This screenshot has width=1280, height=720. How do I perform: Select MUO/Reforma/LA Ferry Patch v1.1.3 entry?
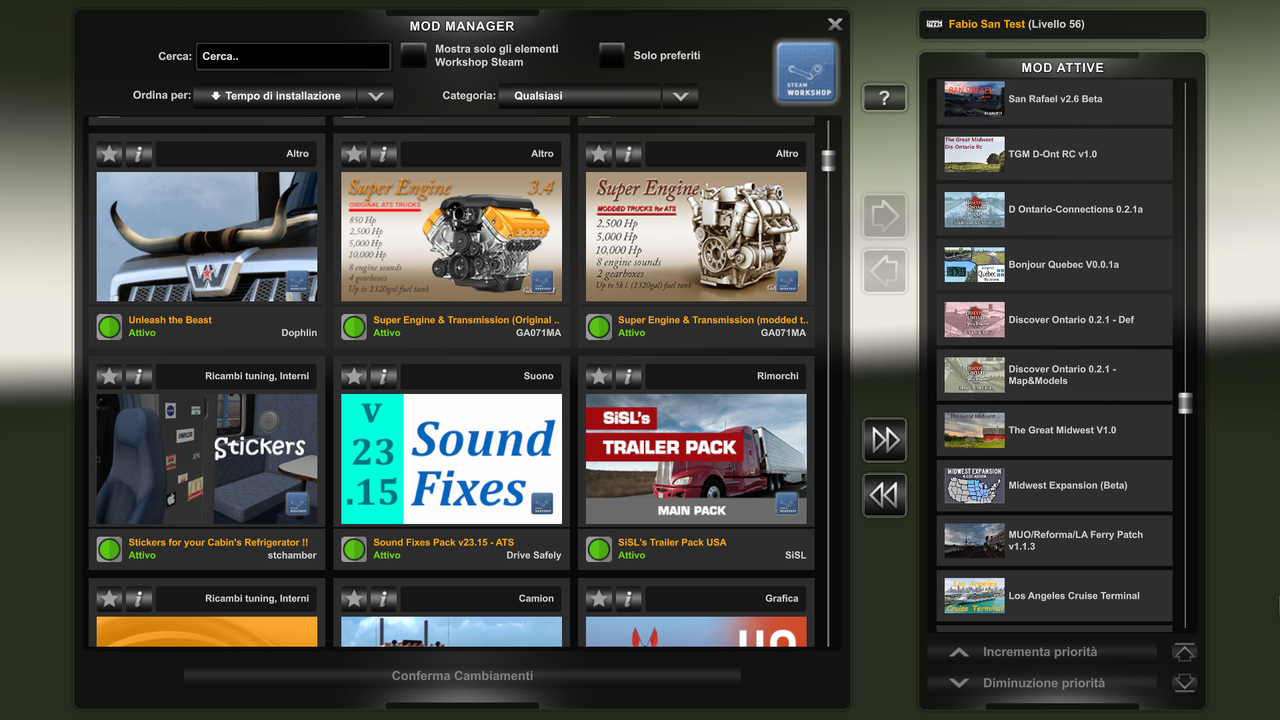(1055, 540)
